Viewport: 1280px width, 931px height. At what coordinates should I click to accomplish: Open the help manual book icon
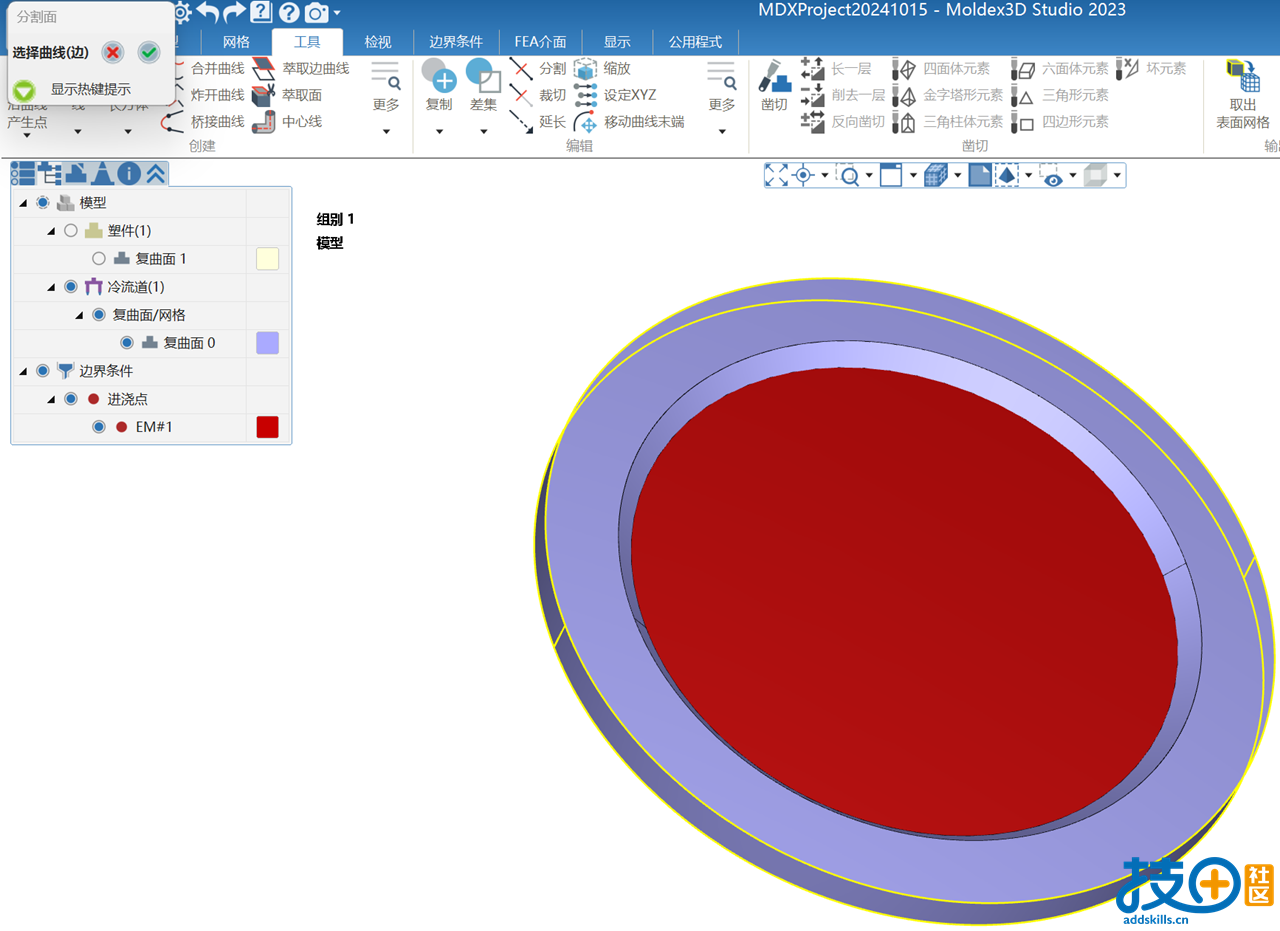[x=261, y=12]
